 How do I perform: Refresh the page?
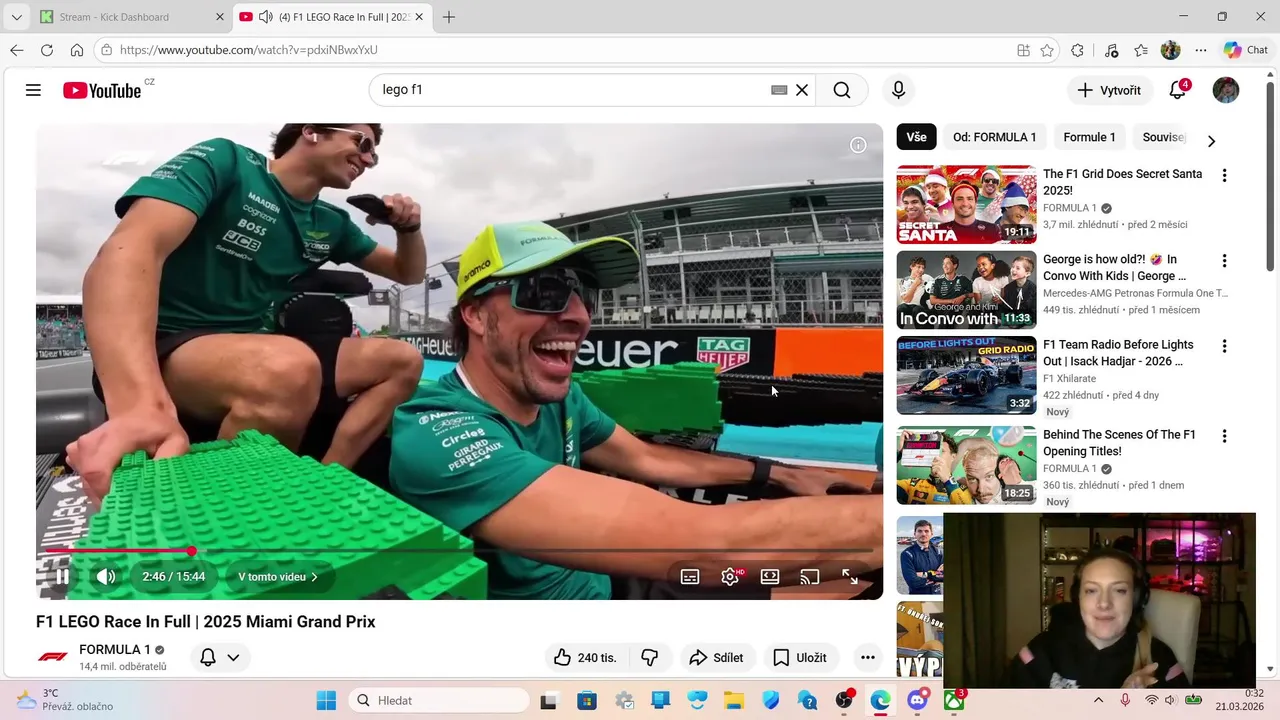pyautogui.click(x=47, y=50)
